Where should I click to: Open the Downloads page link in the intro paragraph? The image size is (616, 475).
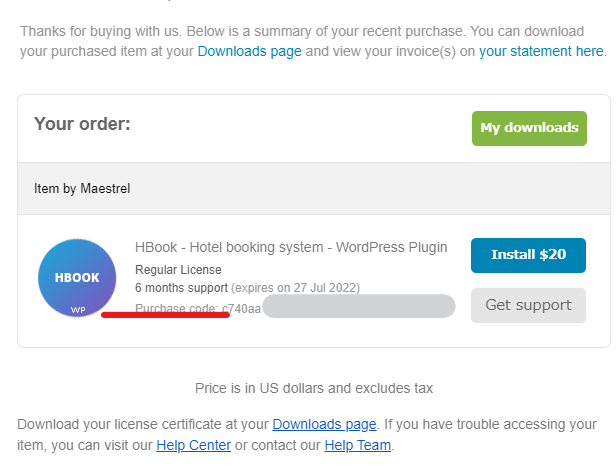click(x=249, y=51)
